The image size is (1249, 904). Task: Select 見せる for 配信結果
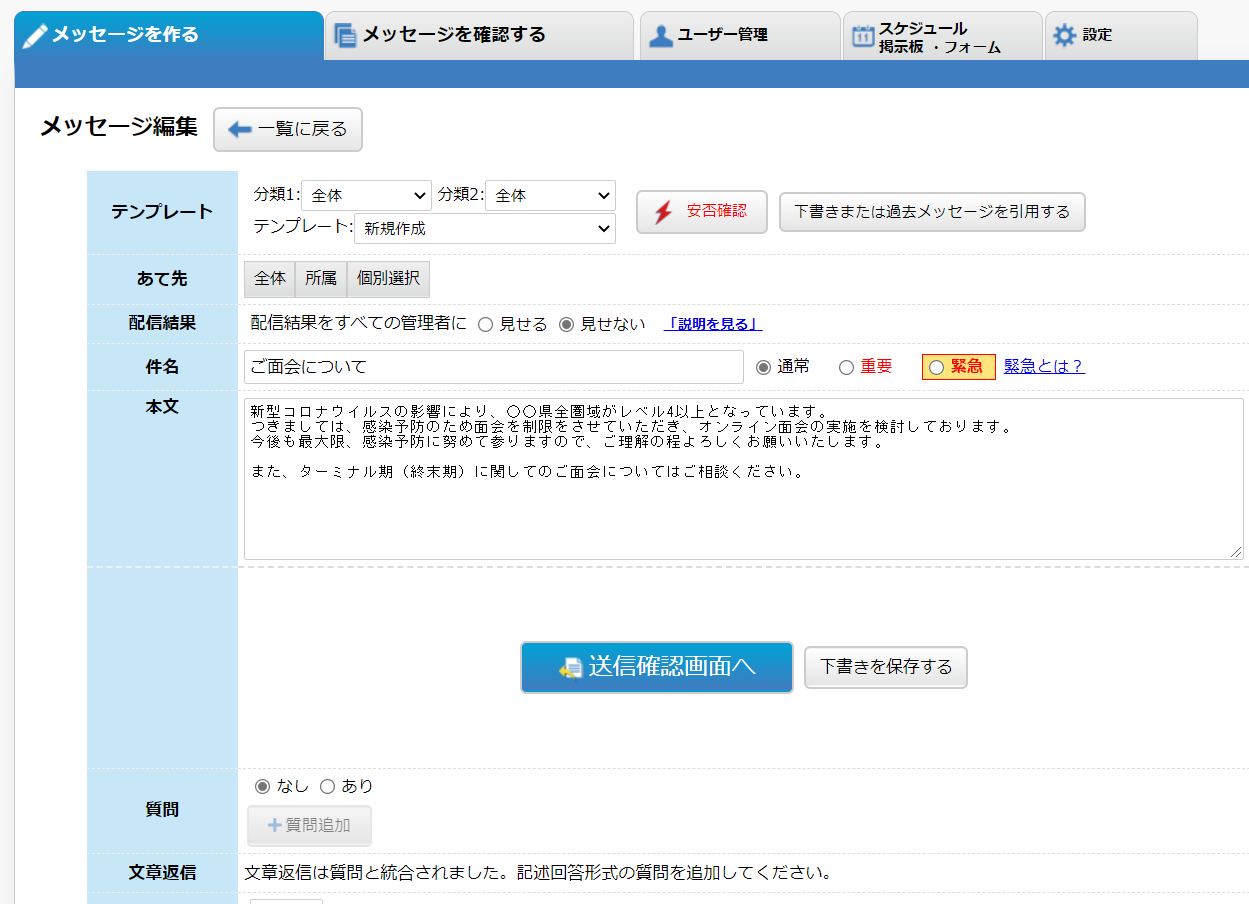pyautogui.click(x=485, y=324)
